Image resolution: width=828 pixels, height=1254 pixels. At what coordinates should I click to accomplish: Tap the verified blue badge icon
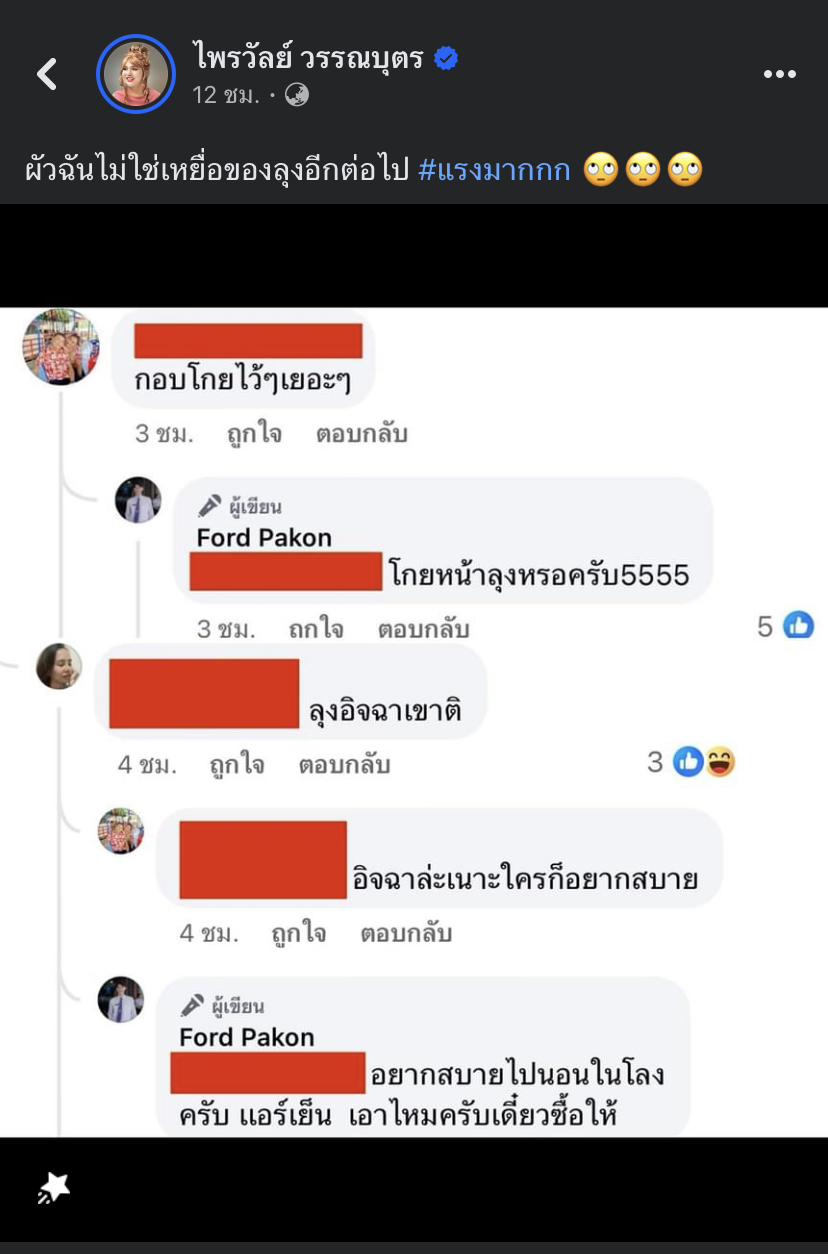[x=446, y=59]
